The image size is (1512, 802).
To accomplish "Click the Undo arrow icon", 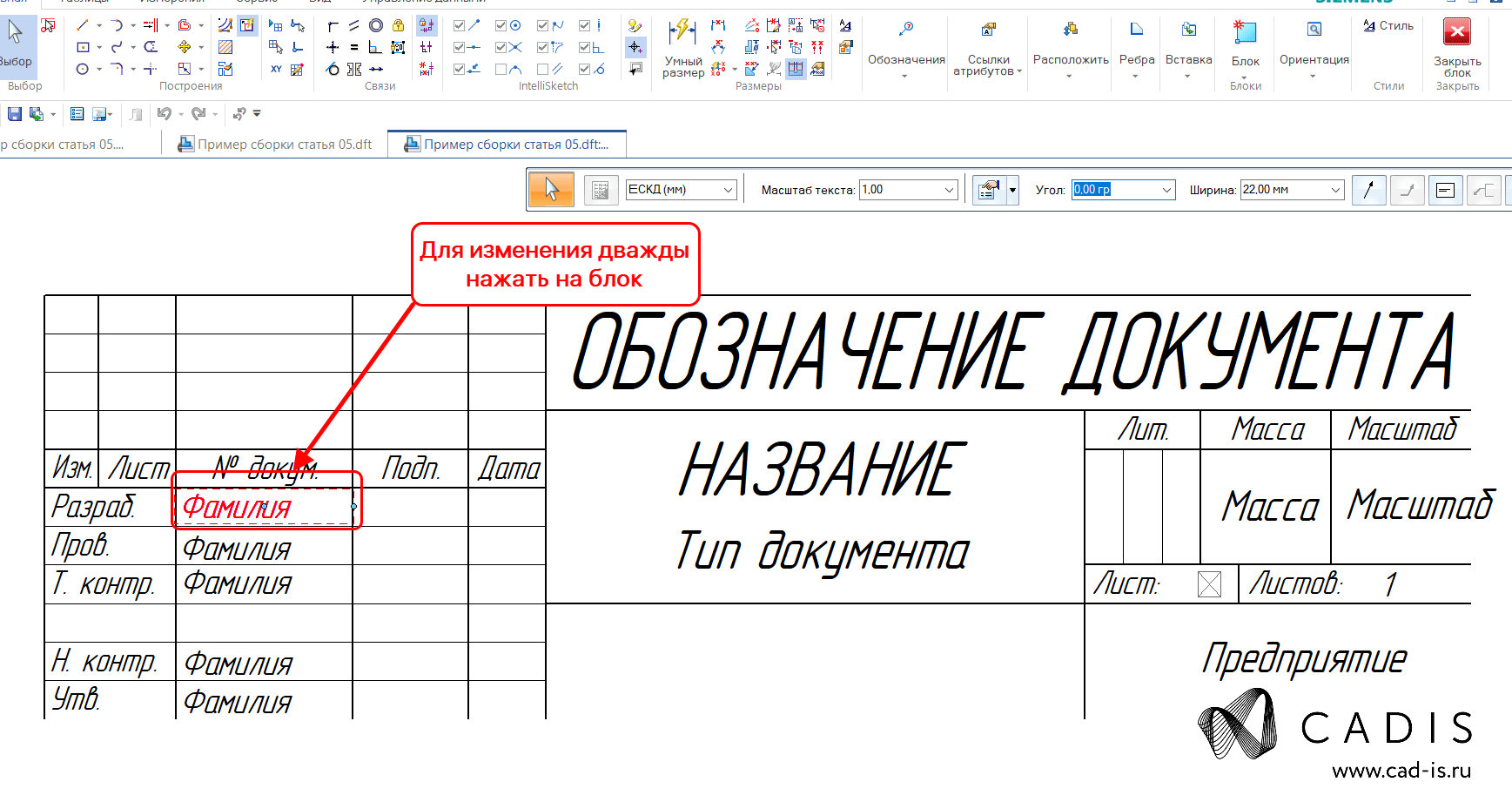I will click(x=164, y=114).
